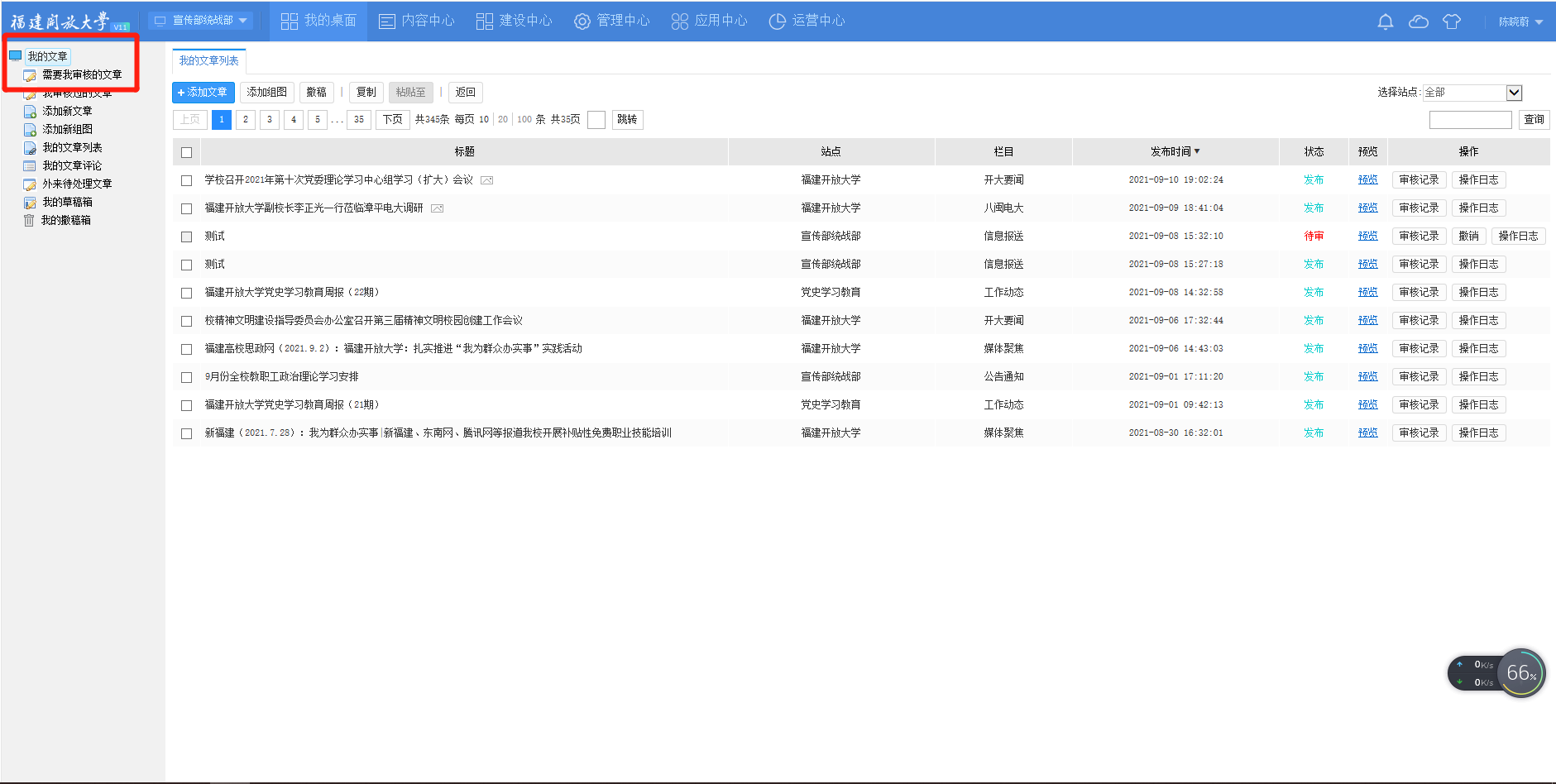This screenshot has width=1556, height=784.
Task: Click the 添加文章 button
Action: pyautogui.click(x=203, y=93)
